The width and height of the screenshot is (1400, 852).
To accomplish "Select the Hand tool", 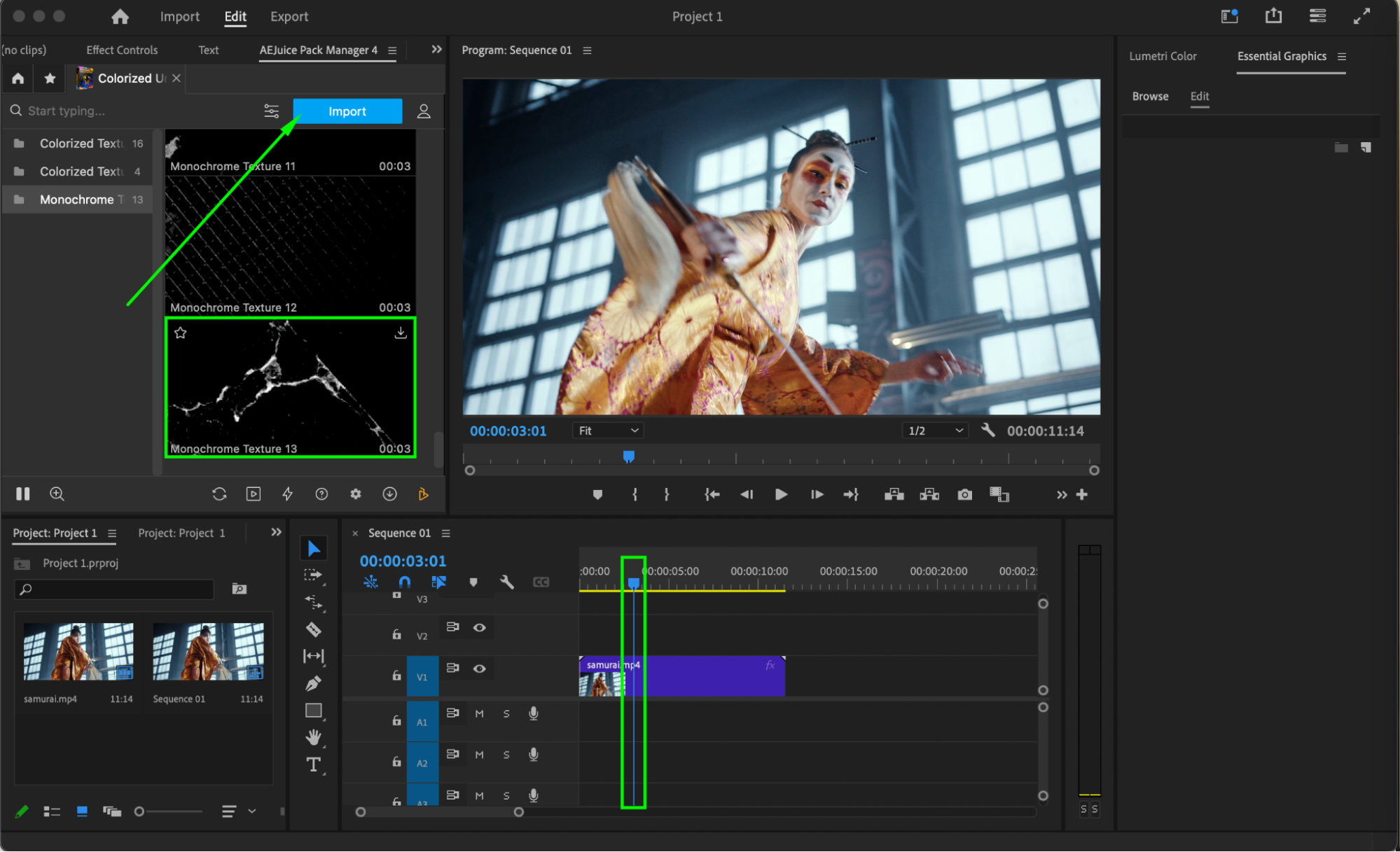I will [x=313, y=736].
